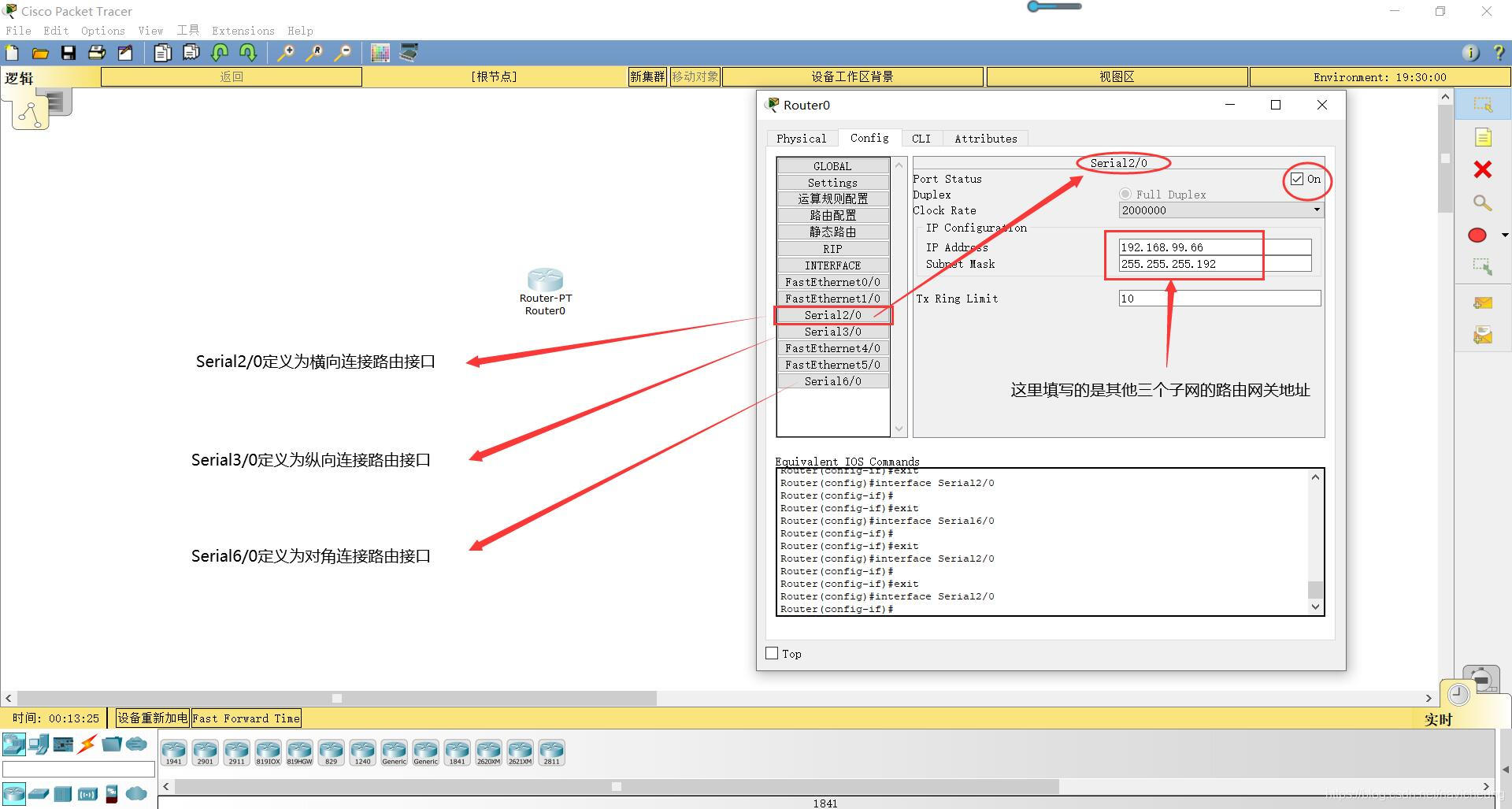Select the Wireless Devices subcategory icon
The image size is (1512, 809).
pos(87,793)
